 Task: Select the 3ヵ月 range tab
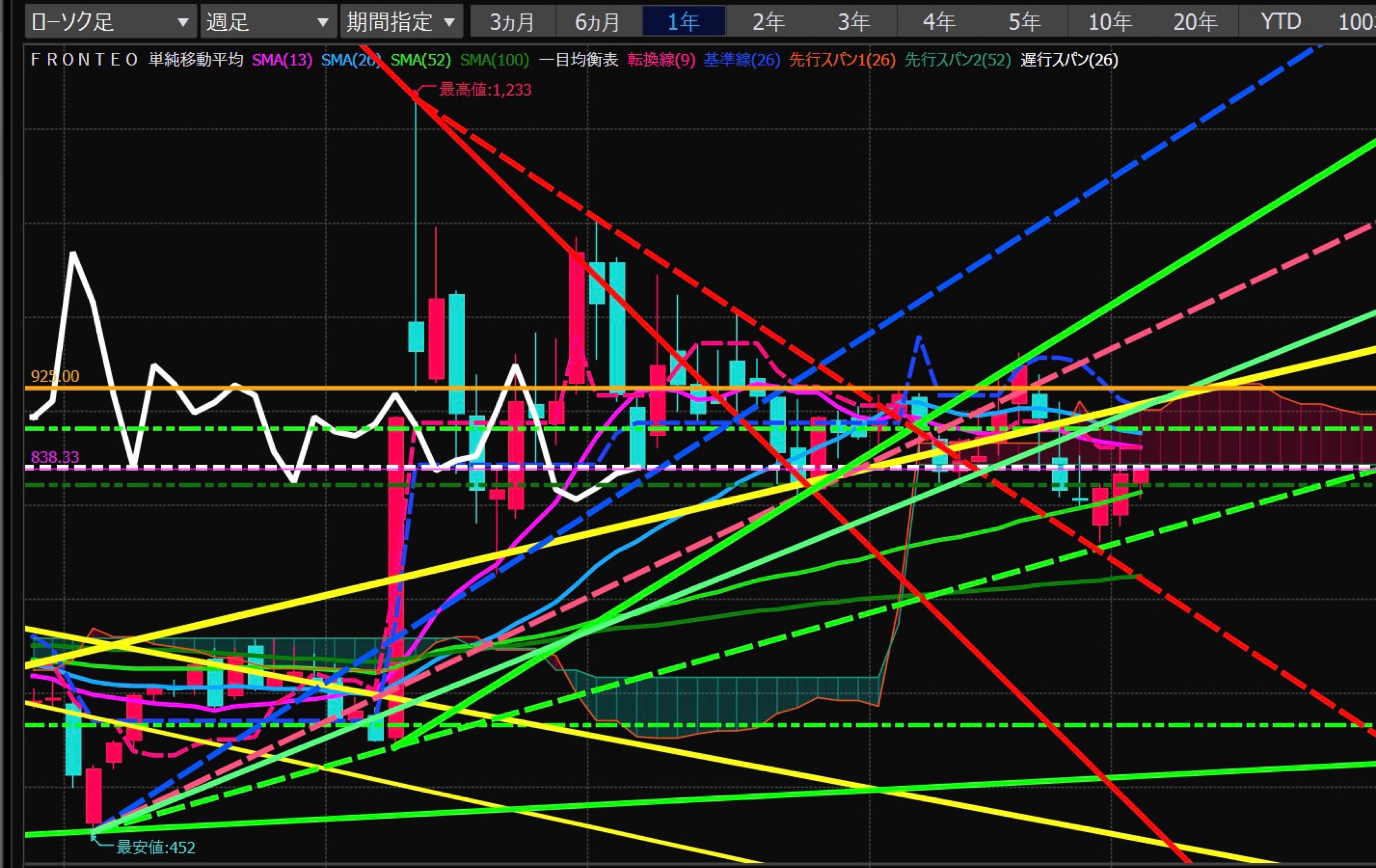(x=512, y=22)
